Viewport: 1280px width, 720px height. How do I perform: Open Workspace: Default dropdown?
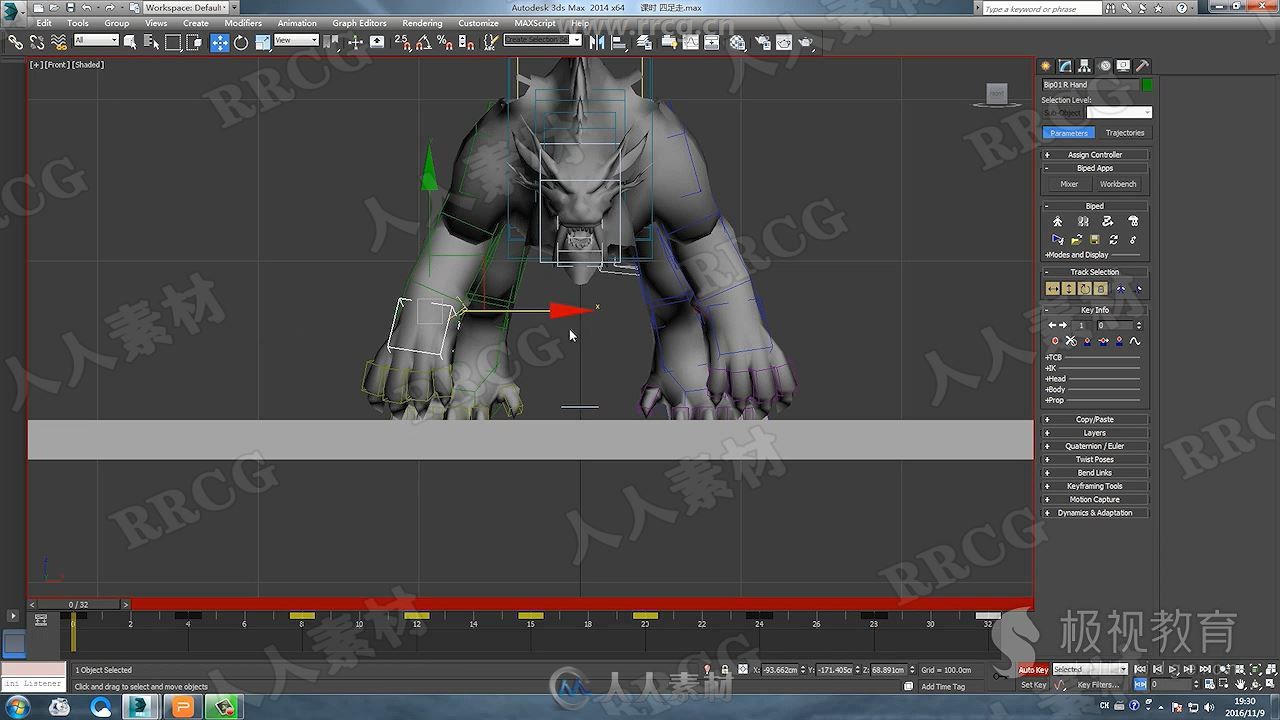[186, 7]
